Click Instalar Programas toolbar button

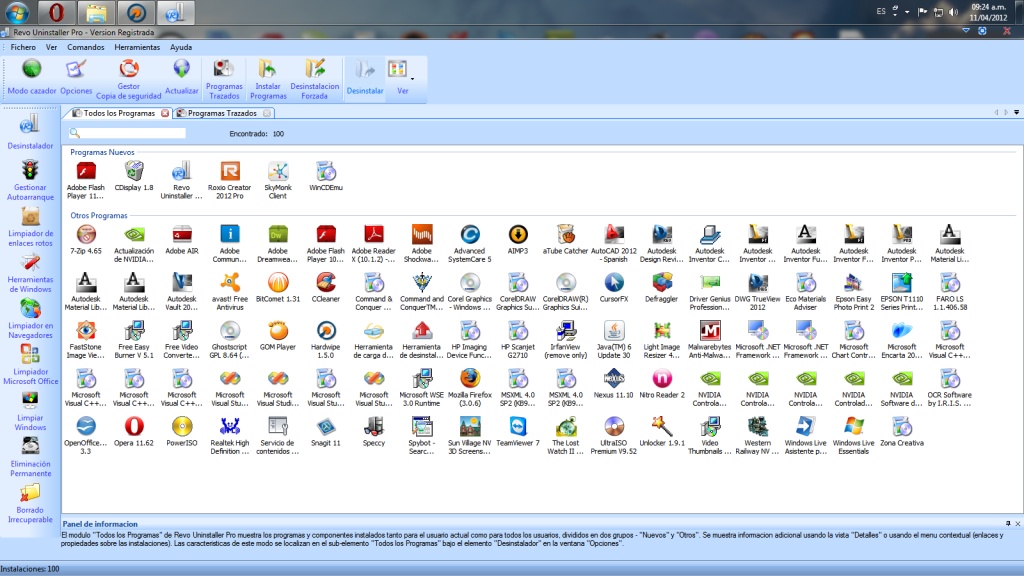(x=268, y=79)
